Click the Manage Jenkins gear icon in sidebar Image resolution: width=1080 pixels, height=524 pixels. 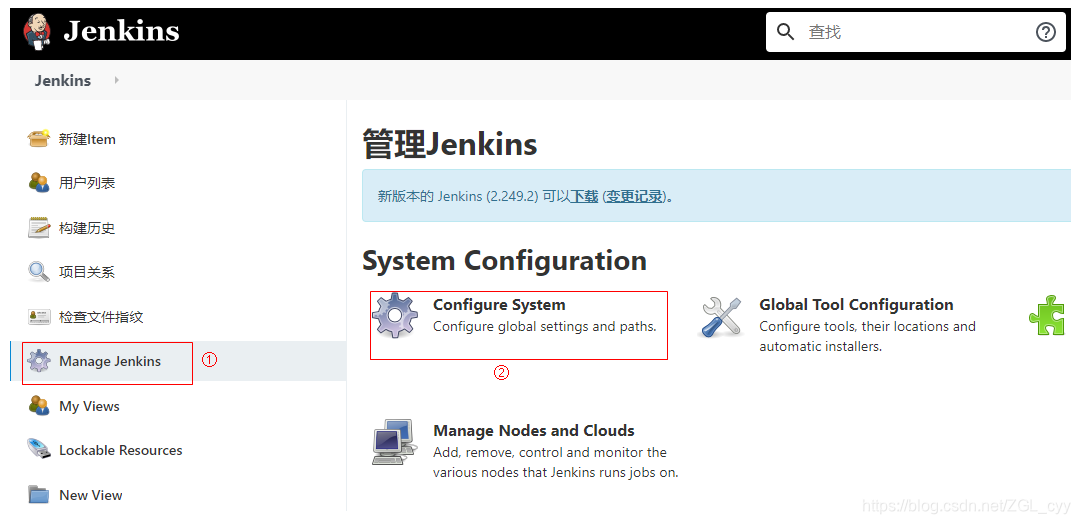39,361
